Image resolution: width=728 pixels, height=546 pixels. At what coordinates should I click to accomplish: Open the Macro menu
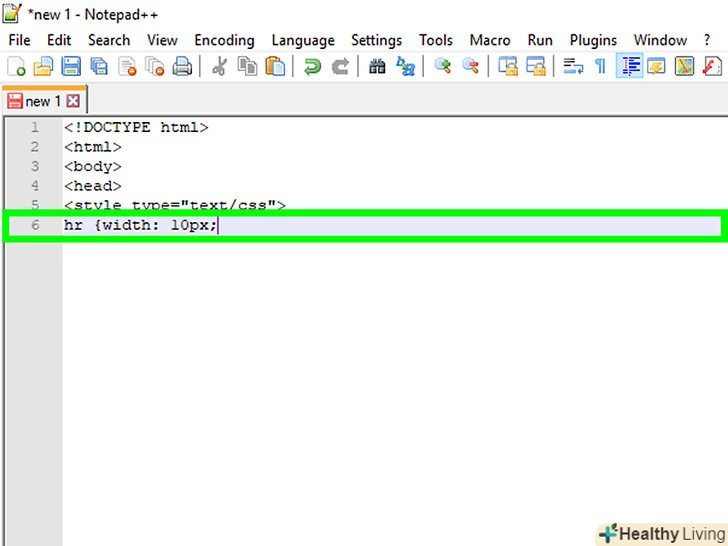490,40
